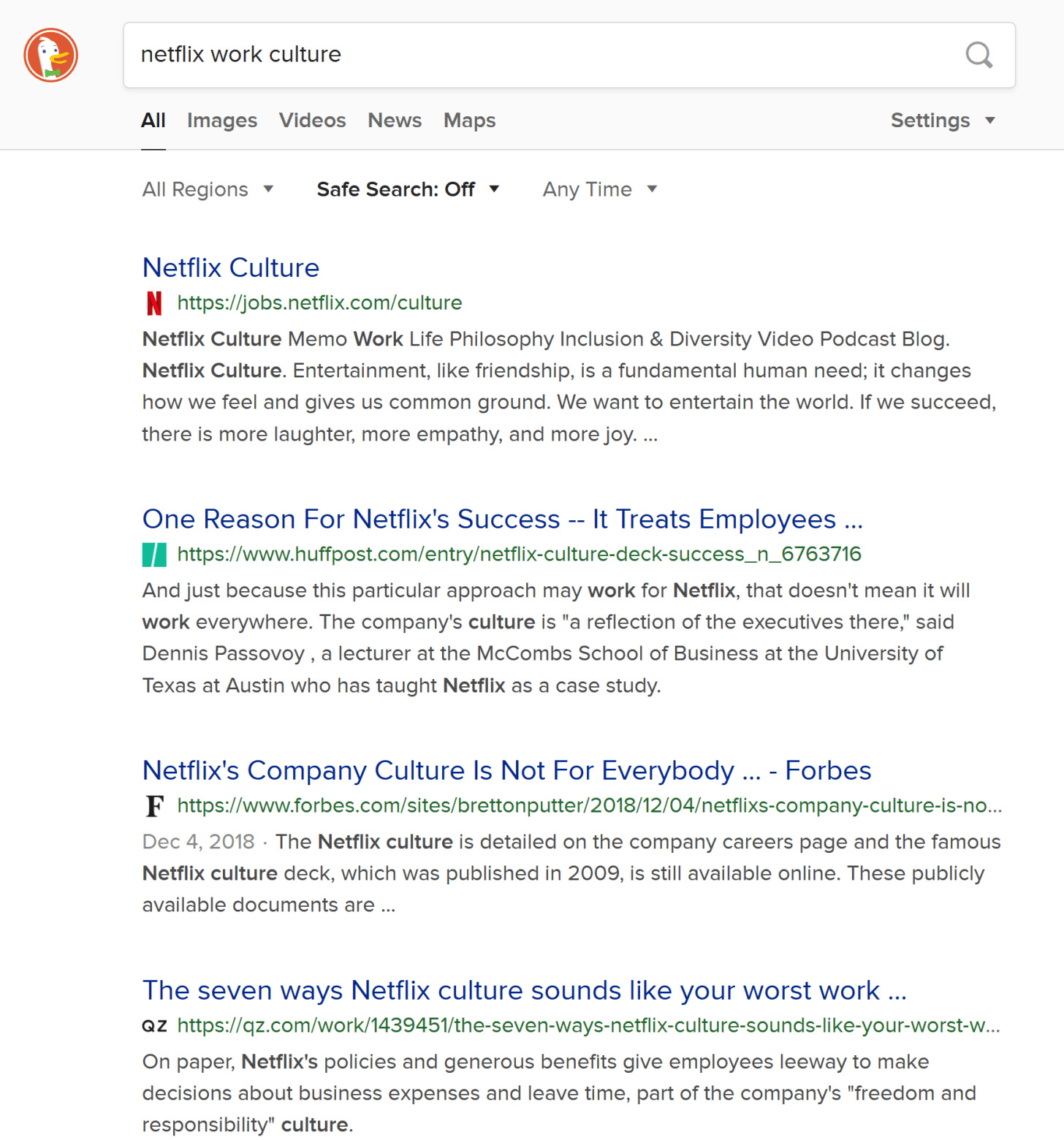Open the Netflix Culture result title
This screenshot has height=1140, width=1064.
(231, 267)
